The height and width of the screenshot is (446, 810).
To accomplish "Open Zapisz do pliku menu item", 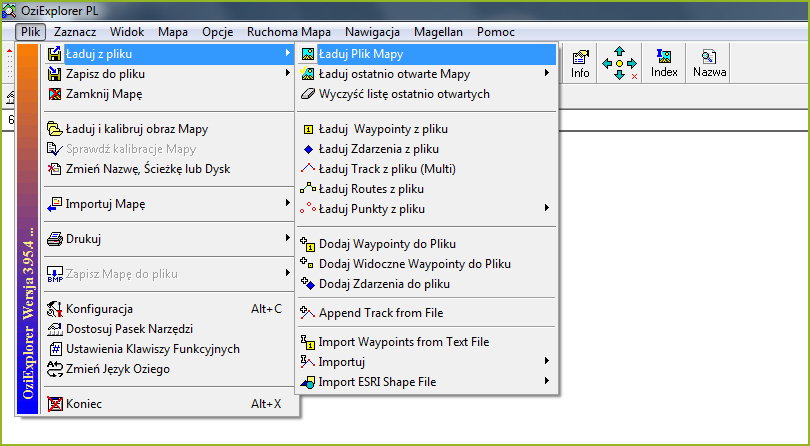I will 170,74.
